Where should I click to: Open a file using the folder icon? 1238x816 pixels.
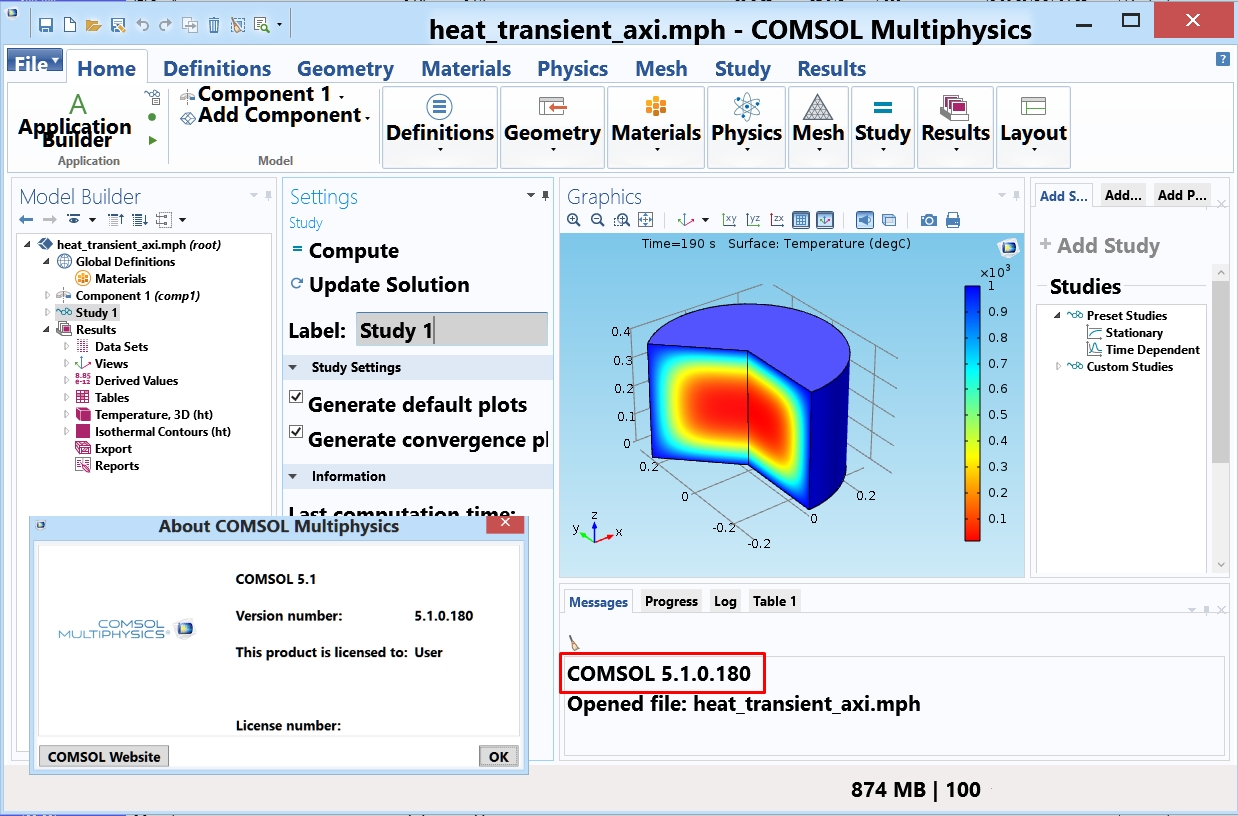point(93,25)
